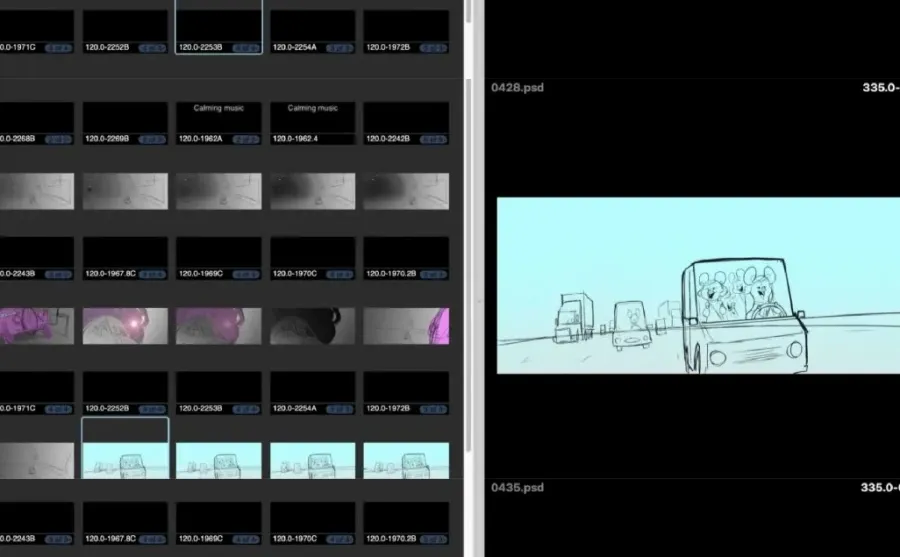This screenshot has width=900, height=557.
Task: Select thumbnail with magenta figure at left edge
Action: pos(37,326)
